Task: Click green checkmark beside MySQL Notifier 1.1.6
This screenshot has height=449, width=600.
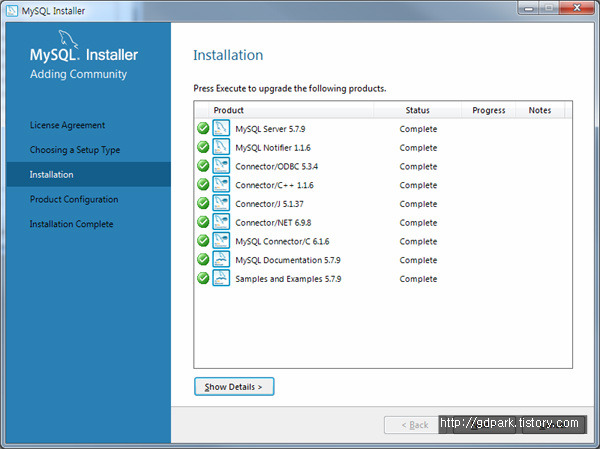Action: click(203, 147)
